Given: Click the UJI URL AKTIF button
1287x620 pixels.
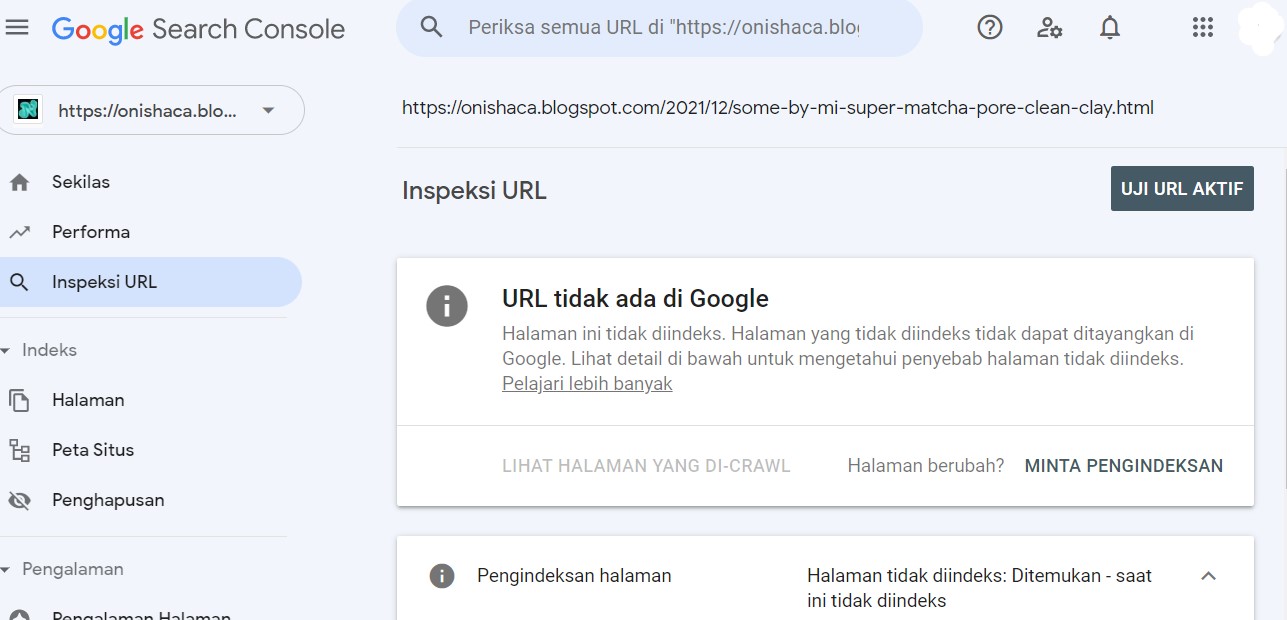Looking at the screenshot, I should 1182,189.
